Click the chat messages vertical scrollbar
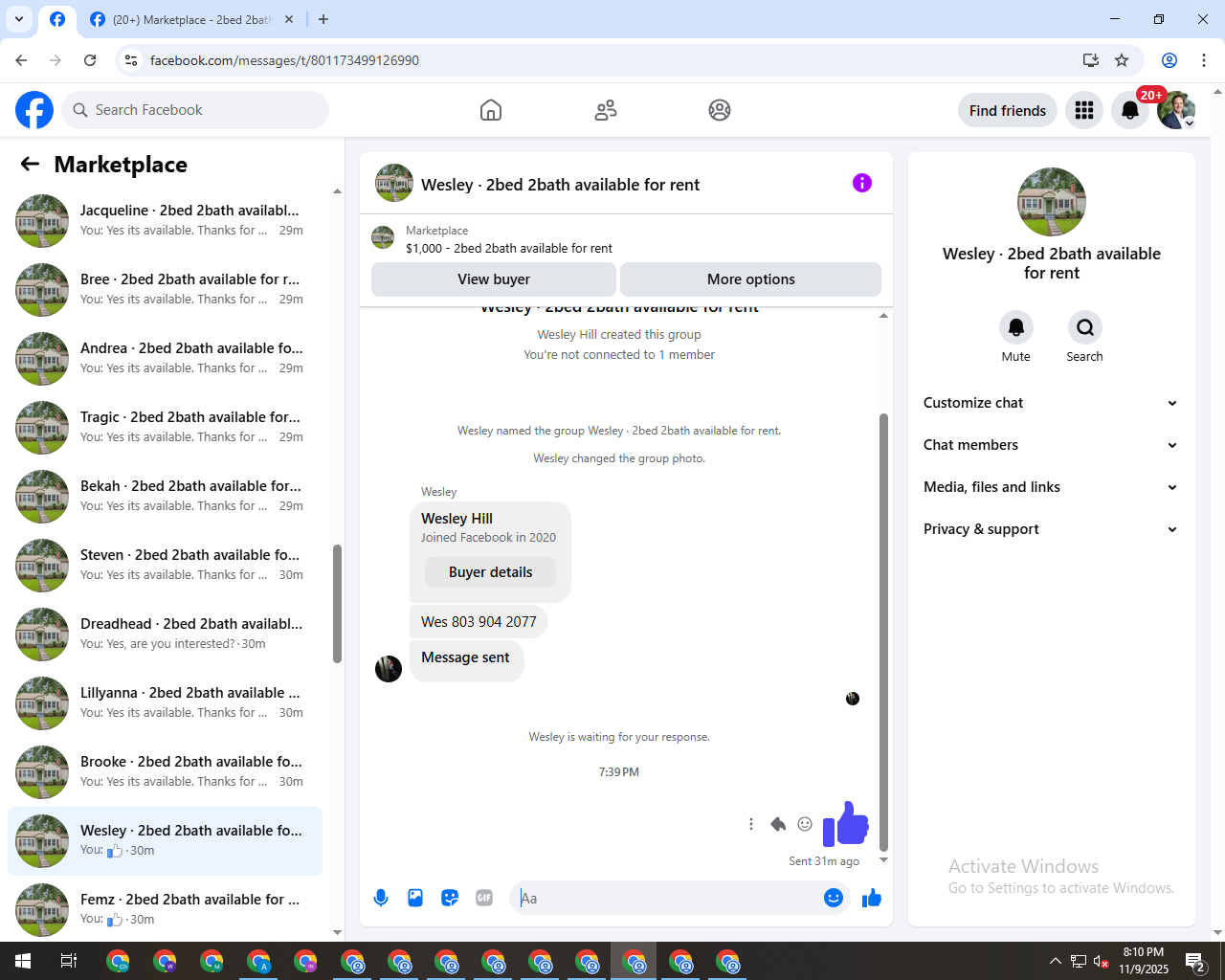This screenshot has width=1225, height=980. tap(883, 632)
